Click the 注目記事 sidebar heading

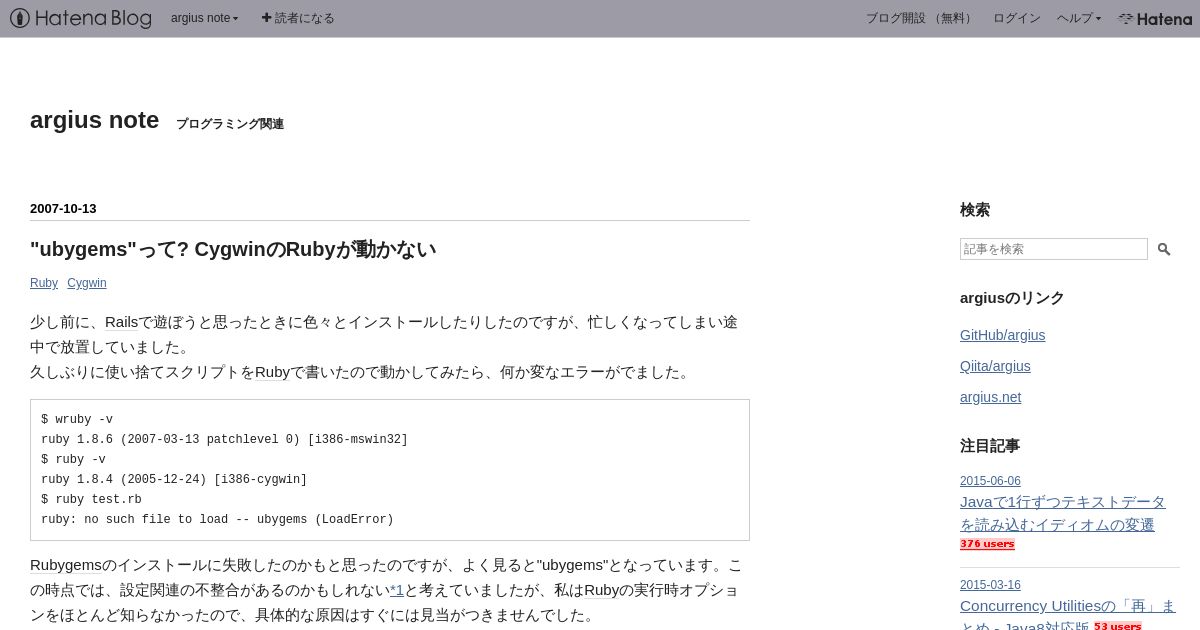990,446
